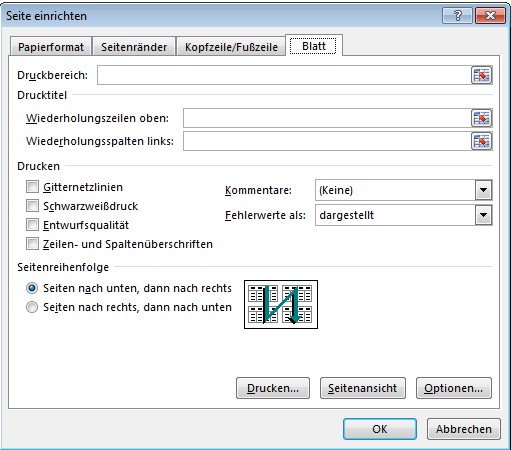Open Seitenansicht print preview
This screenshot has width=511, height=450.
click(x=363, y=388)
